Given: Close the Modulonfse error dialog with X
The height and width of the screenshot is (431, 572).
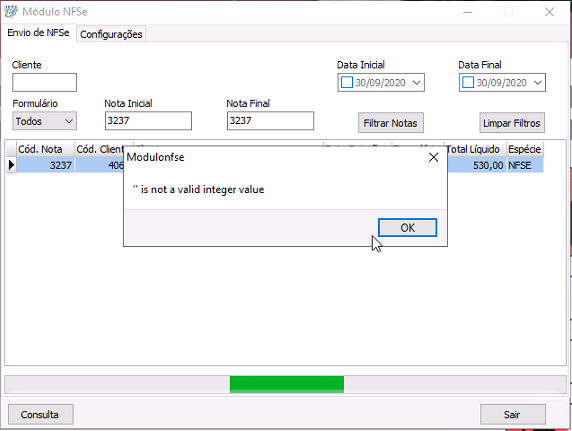Looking at the screenshot, I should click(x=433, y=157).
